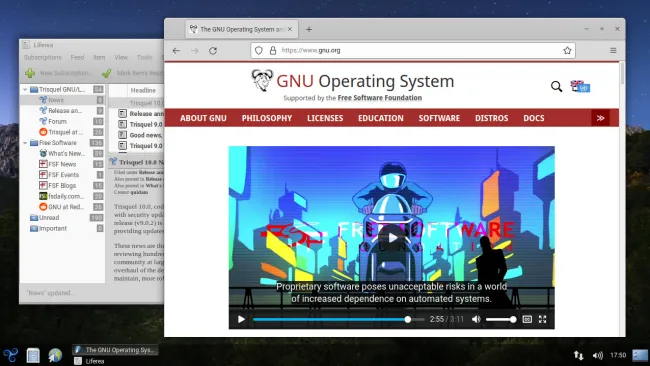Toggle video captions button

coord(527,319)
